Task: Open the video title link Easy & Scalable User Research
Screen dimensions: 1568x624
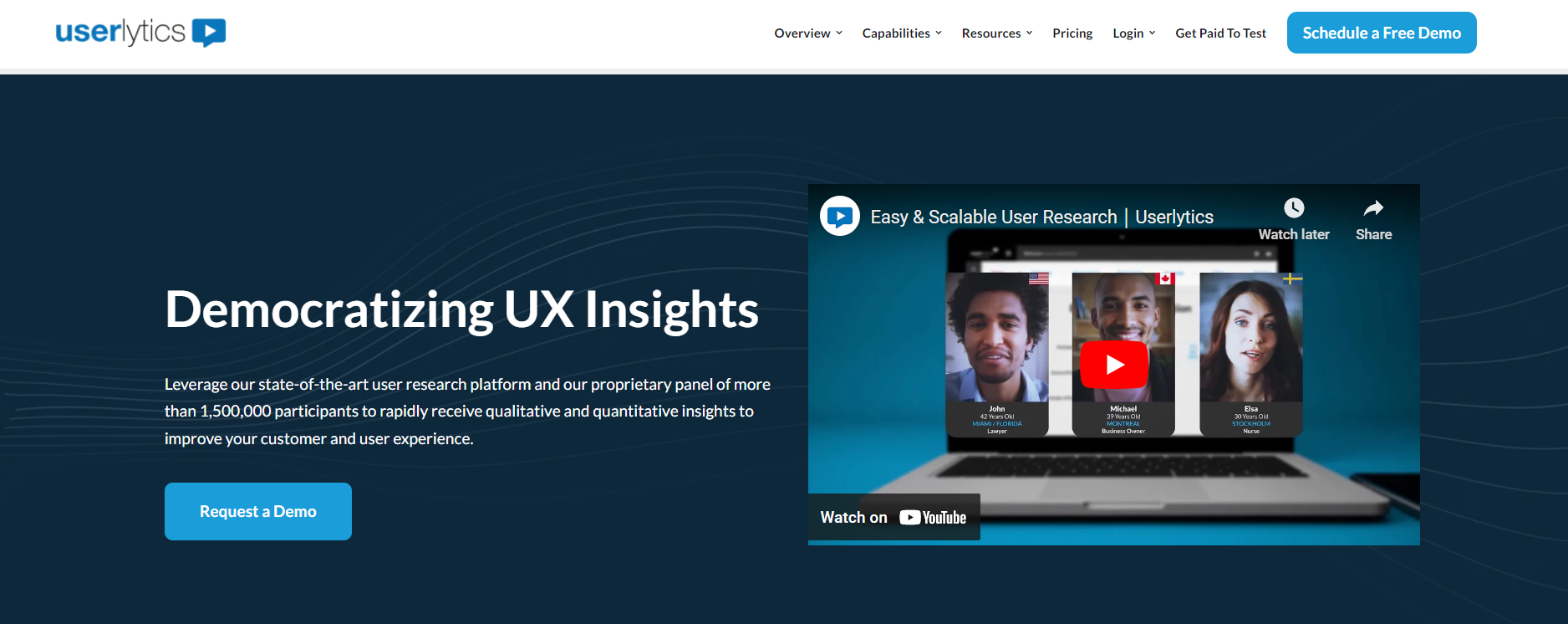Action: click(x=1041, y=217)
